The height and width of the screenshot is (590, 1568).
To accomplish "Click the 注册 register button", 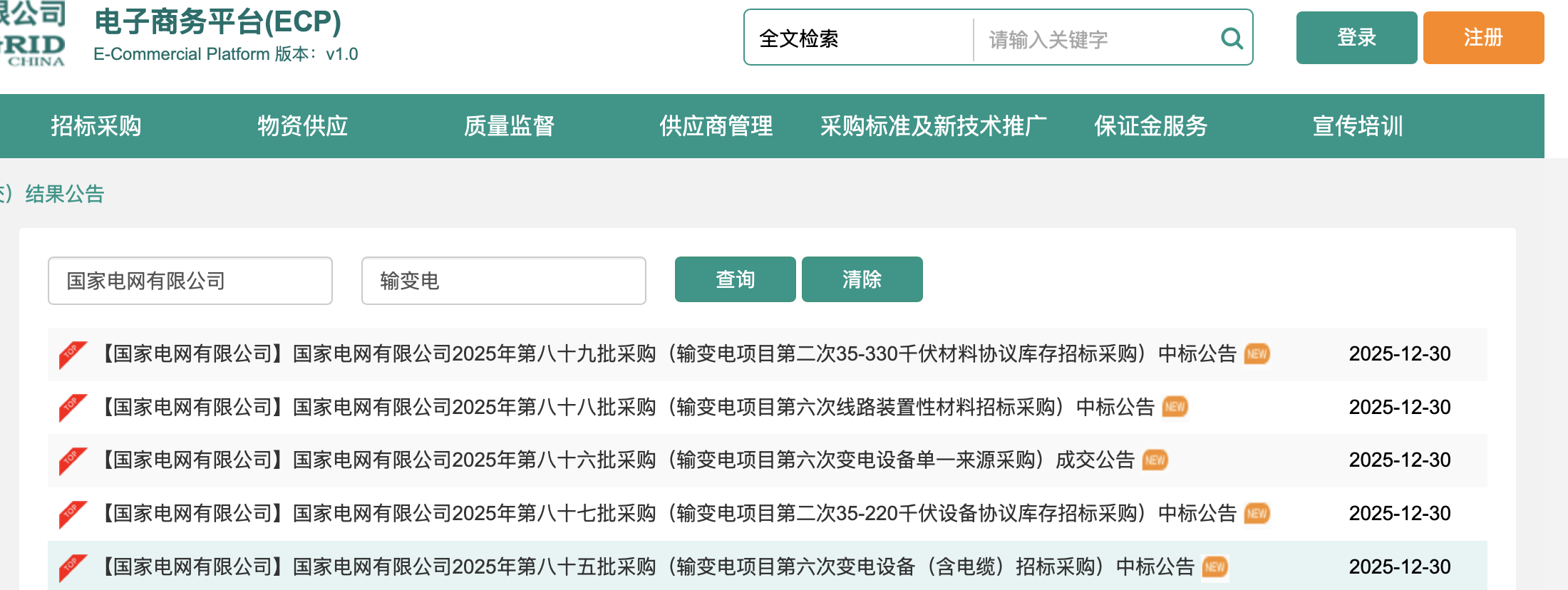I will [x=1483, y=38].
